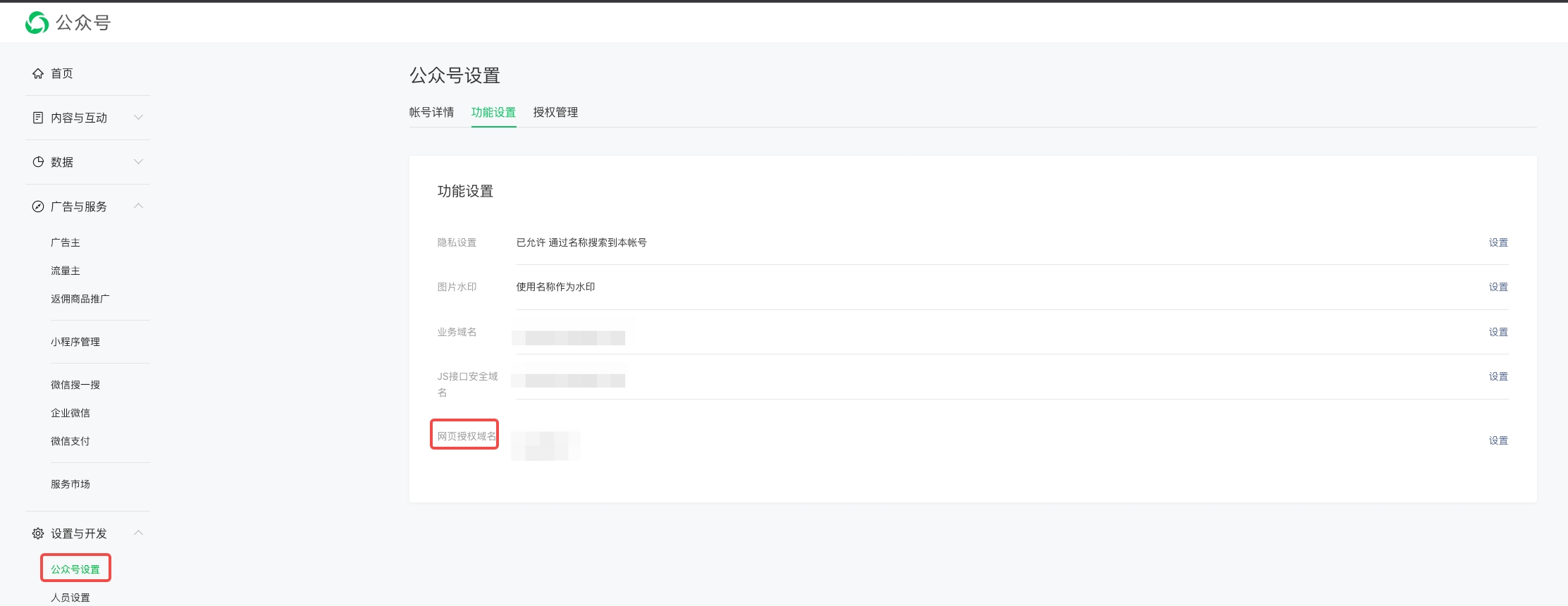Click the WeChat 公众号 logo icon

point(37,23)
